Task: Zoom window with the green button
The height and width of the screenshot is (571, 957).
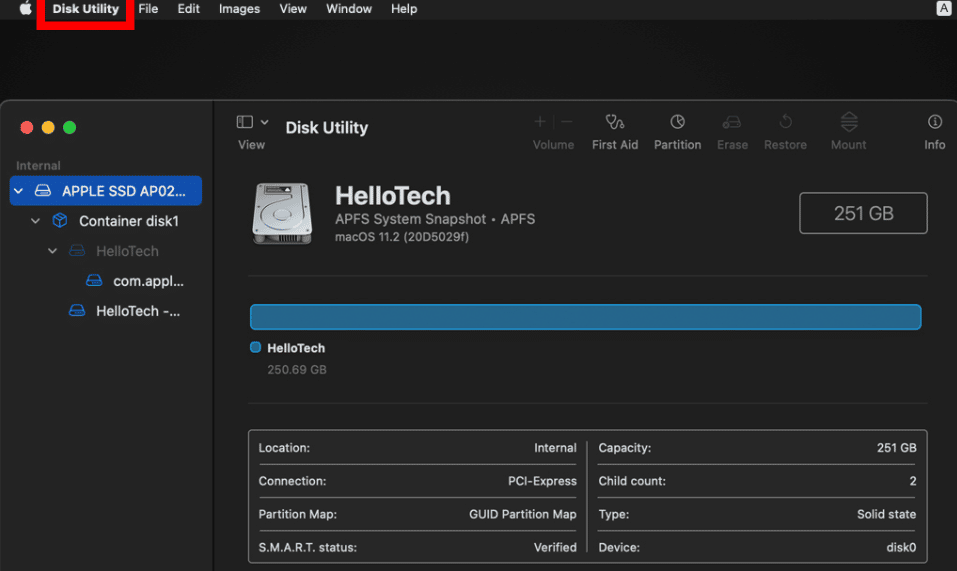Action: [70, 127]
